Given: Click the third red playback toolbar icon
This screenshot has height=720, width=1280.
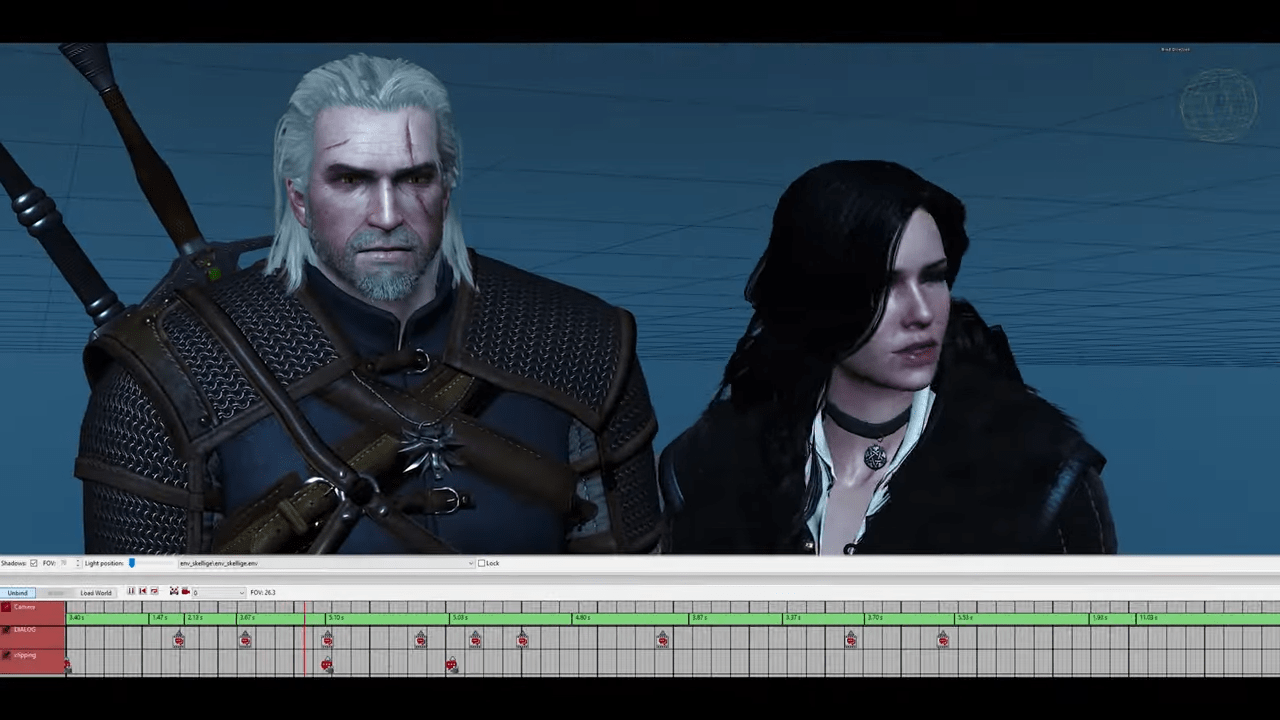Looking at the screenshot, I should pos(154,591).
